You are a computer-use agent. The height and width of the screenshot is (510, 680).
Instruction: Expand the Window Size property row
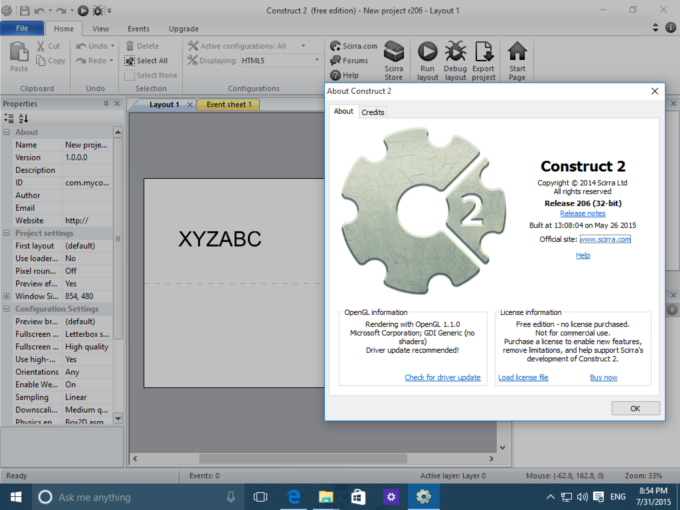pyautogui.click(x=7, y=296)
